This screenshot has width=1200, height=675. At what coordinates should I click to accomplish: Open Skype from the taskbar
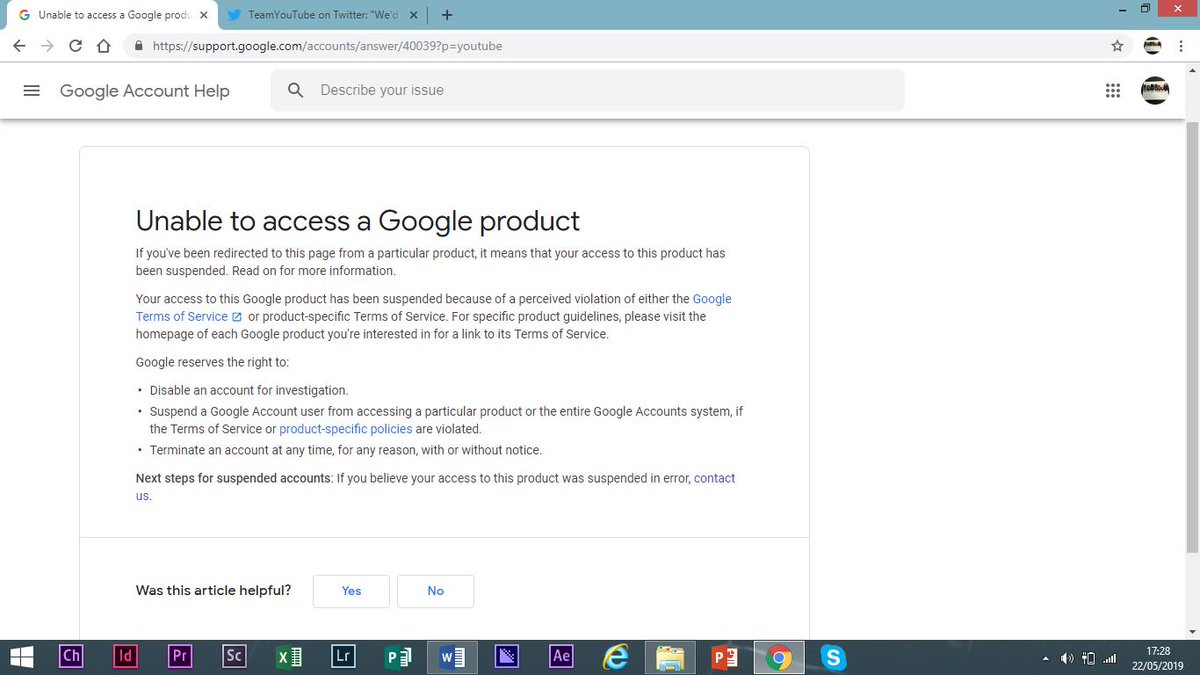coord(833,657)
